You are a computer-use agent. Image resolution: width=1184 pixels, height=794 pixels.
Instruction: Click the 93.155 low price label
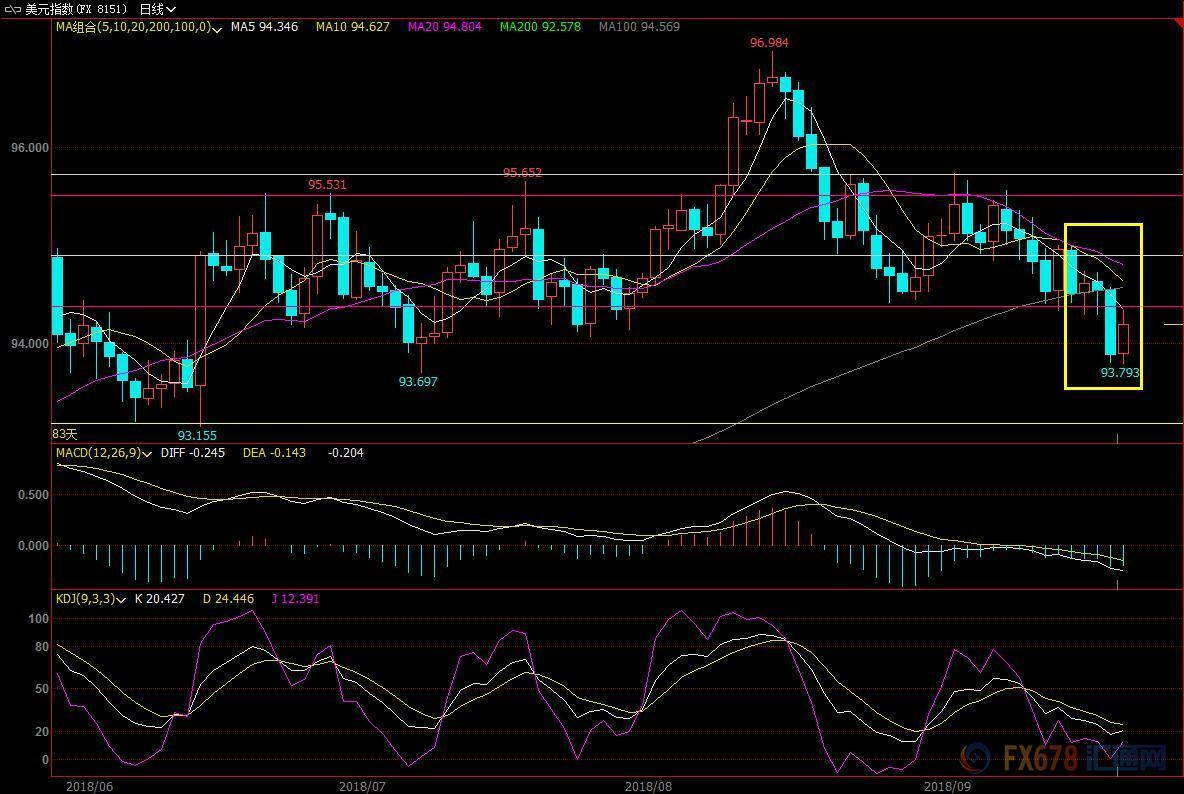pos(197,435)
